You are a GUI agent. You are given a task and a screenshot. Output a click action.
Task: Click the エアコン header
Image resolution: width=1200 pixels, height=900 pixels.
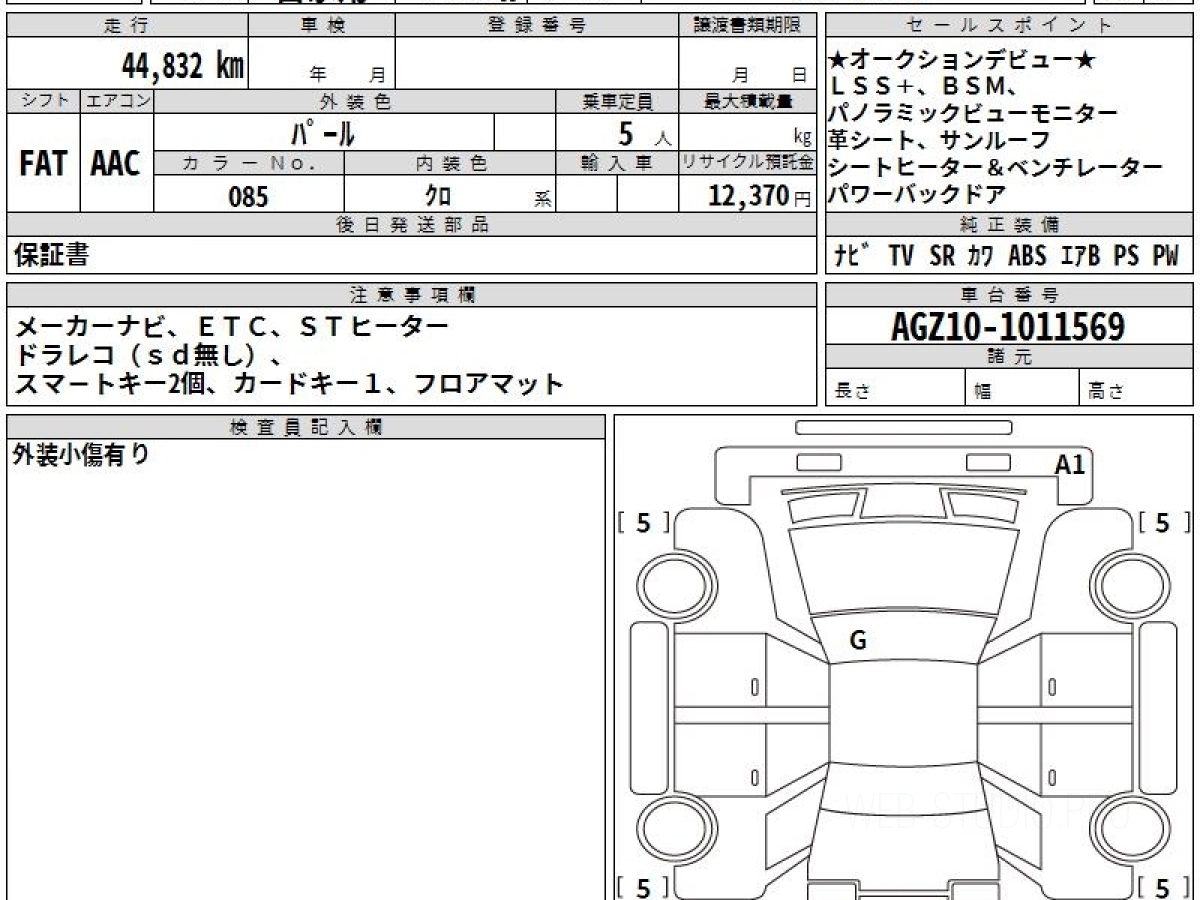(117, 101)
